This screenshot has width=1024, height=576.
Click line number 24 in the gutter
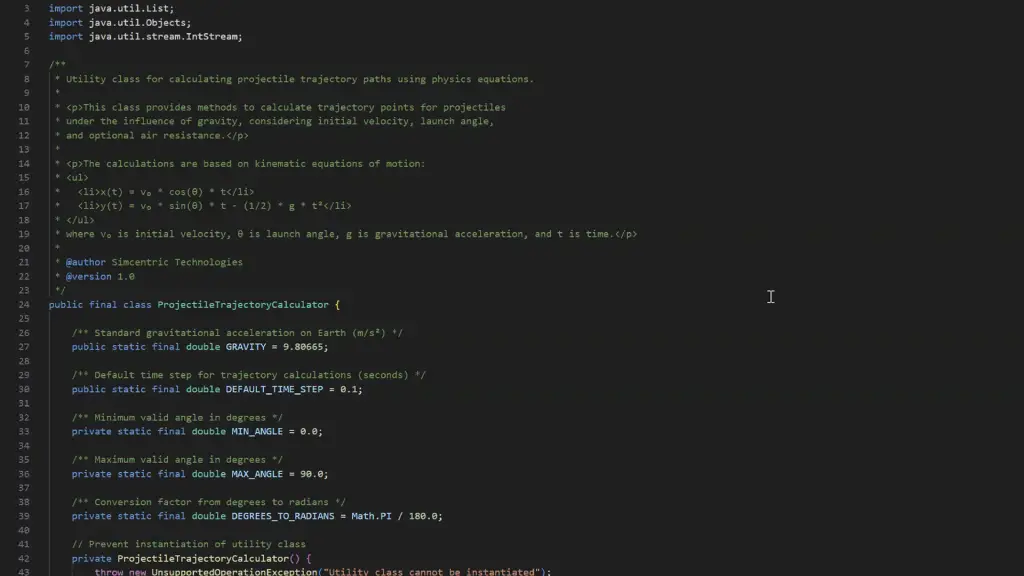tap(24, 305)
